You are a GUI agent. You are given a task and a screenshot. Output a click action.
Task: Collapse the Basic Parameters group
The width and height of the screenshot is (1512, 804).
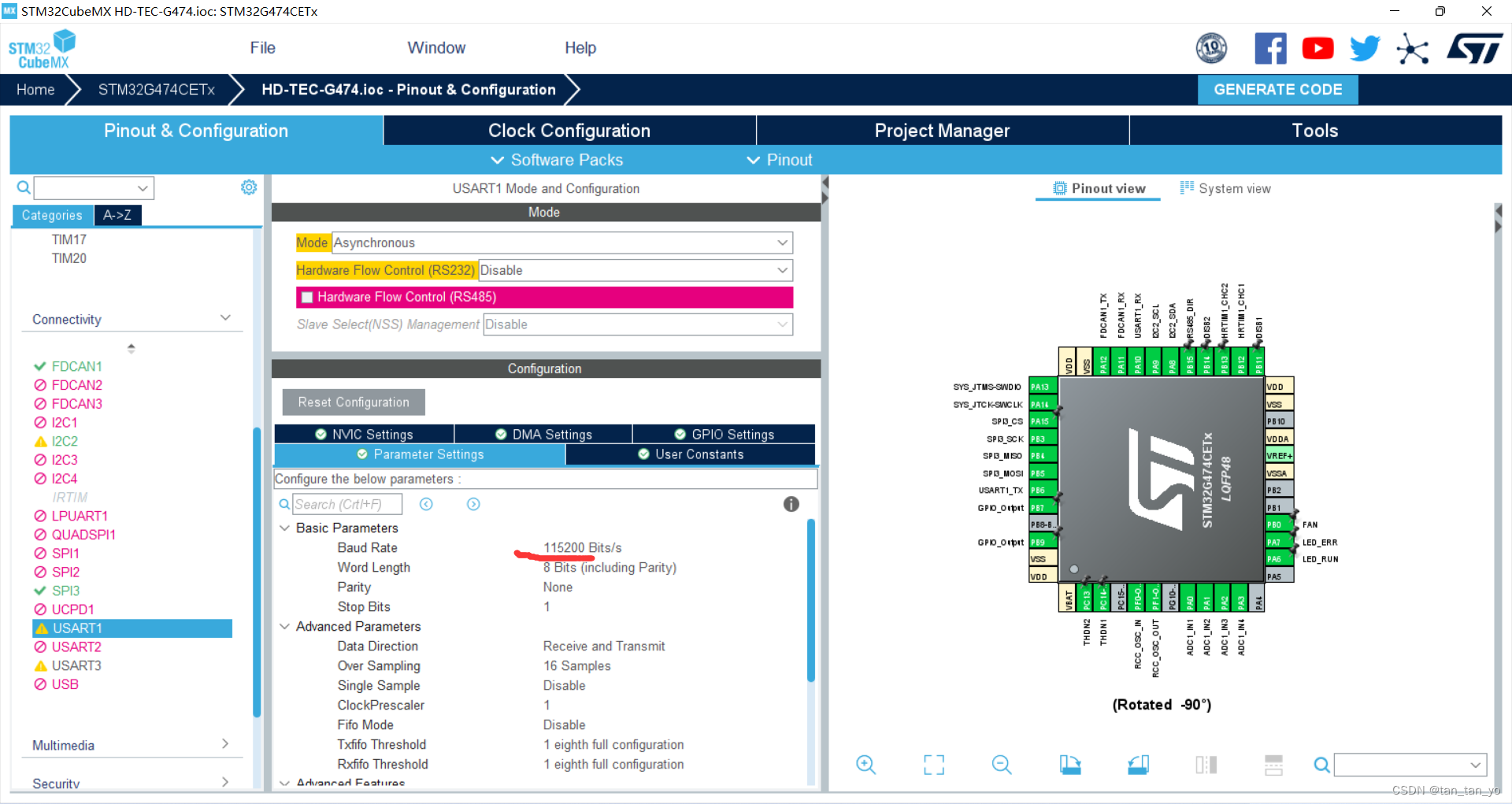click(285, 528)
